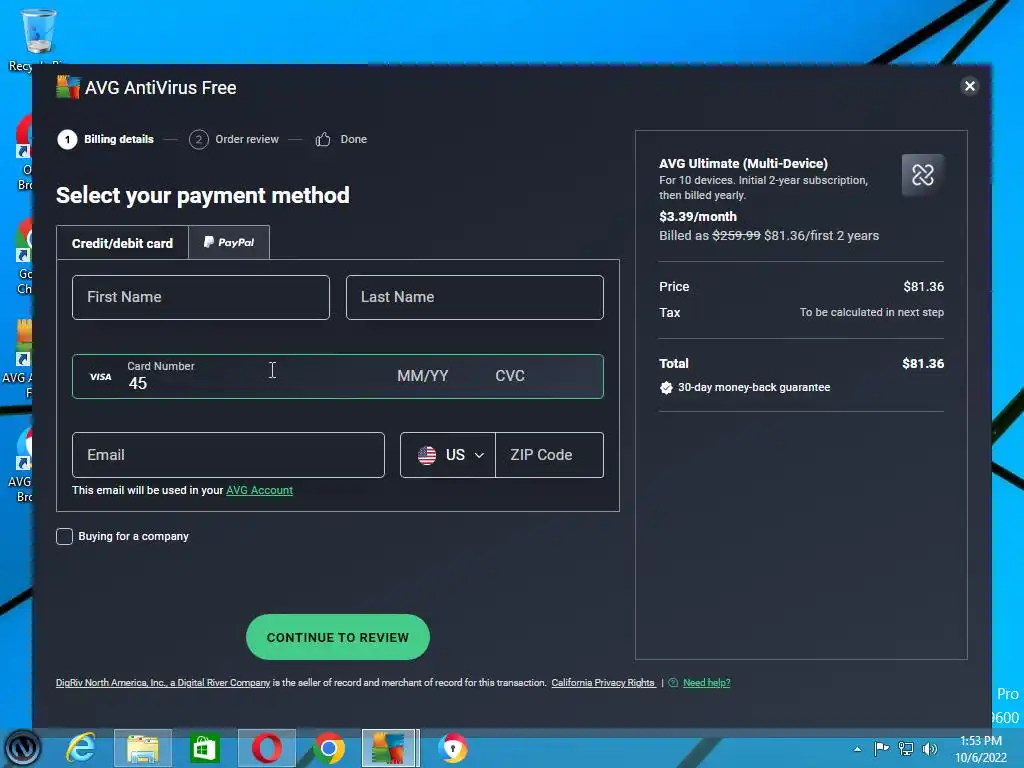The height and width of the screenshot is (768, 1024).
Task: Focus the First Name field
Action: pos(200,297)
